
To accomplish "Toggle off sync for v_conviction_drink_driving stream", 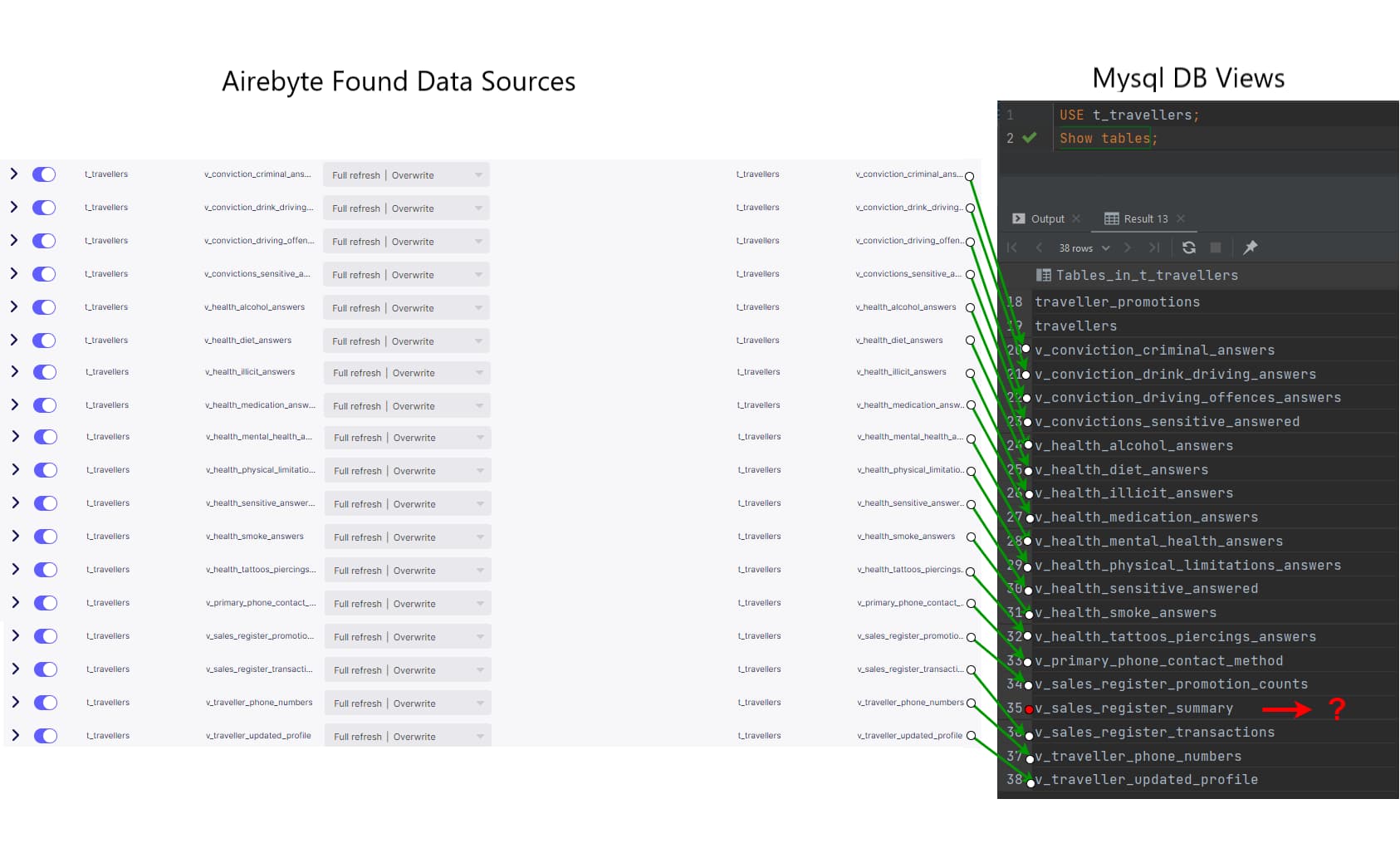I will [x=44, y=208].
